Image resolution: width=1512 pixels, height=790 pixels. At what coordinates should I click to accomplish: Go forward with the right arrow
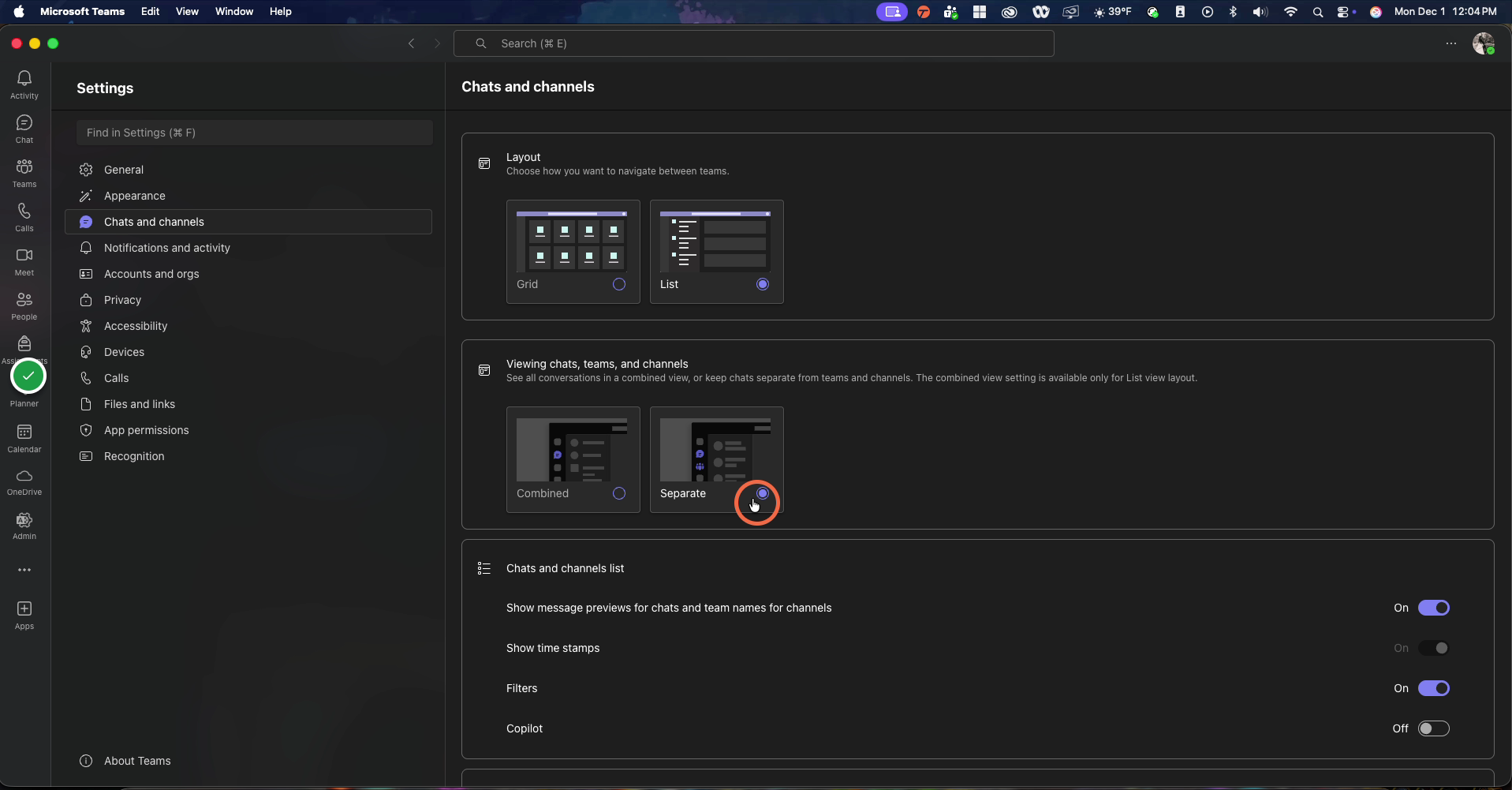point(438,43)
